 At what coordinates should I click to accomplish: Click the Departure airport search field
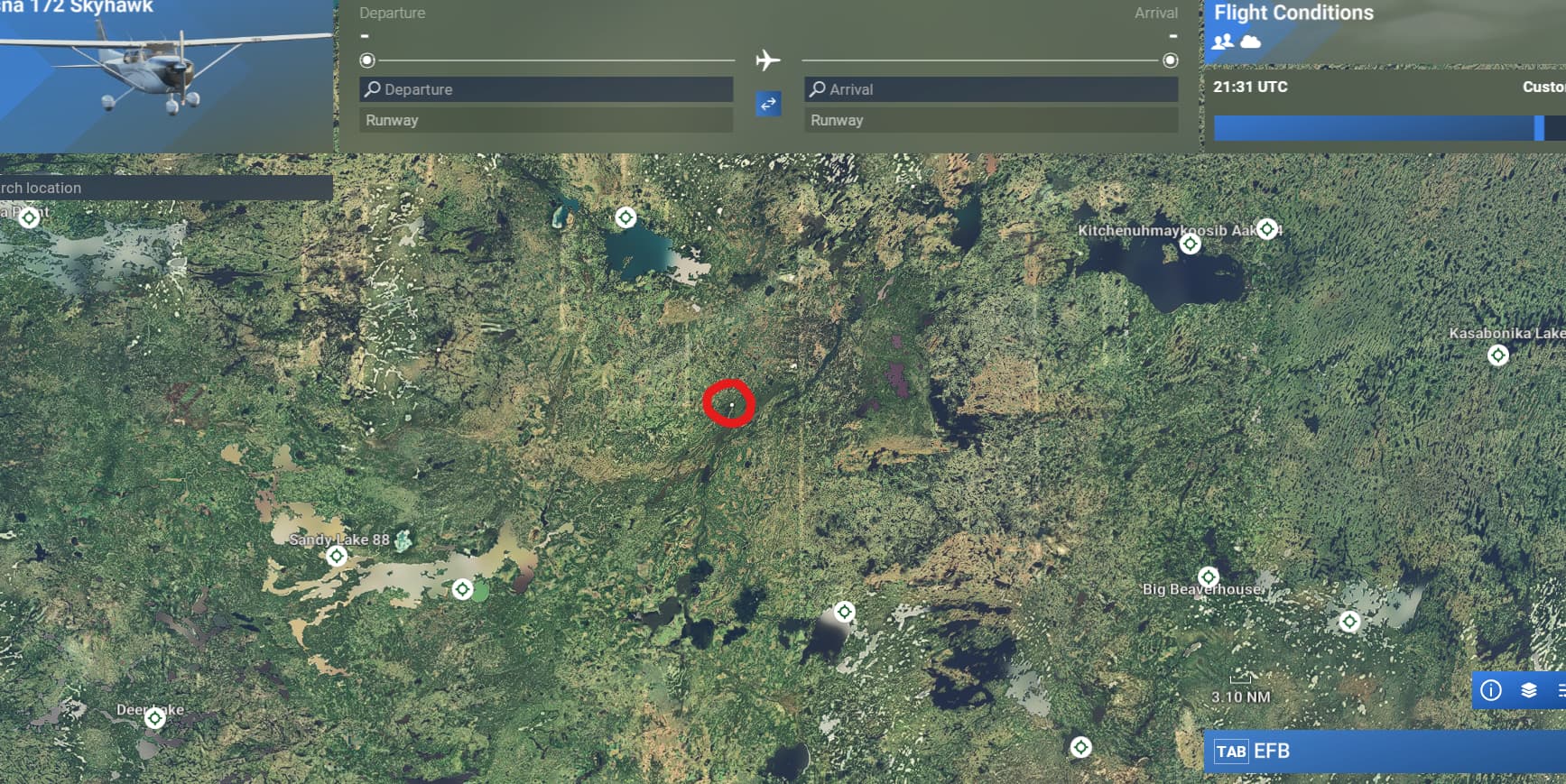(x=545, y=89)
